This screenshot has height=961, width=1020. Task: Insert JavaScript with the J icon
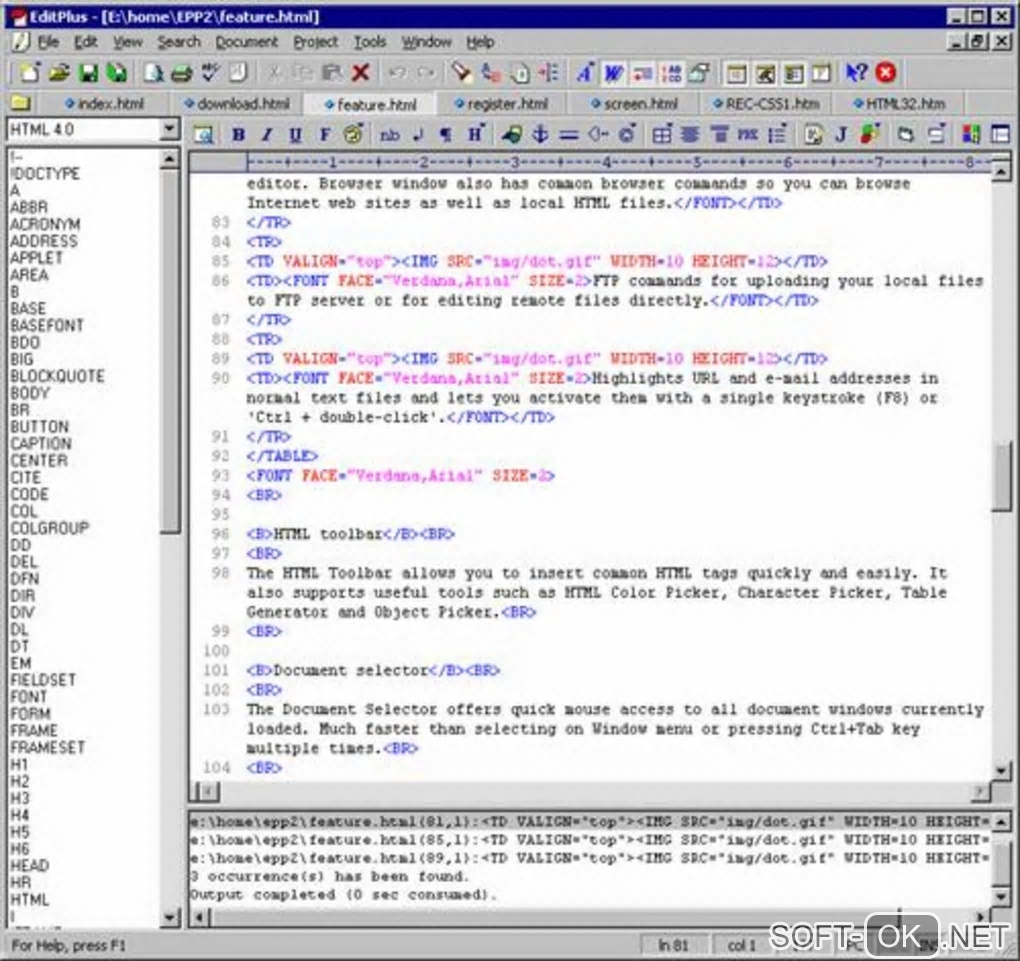coord(841,135)
